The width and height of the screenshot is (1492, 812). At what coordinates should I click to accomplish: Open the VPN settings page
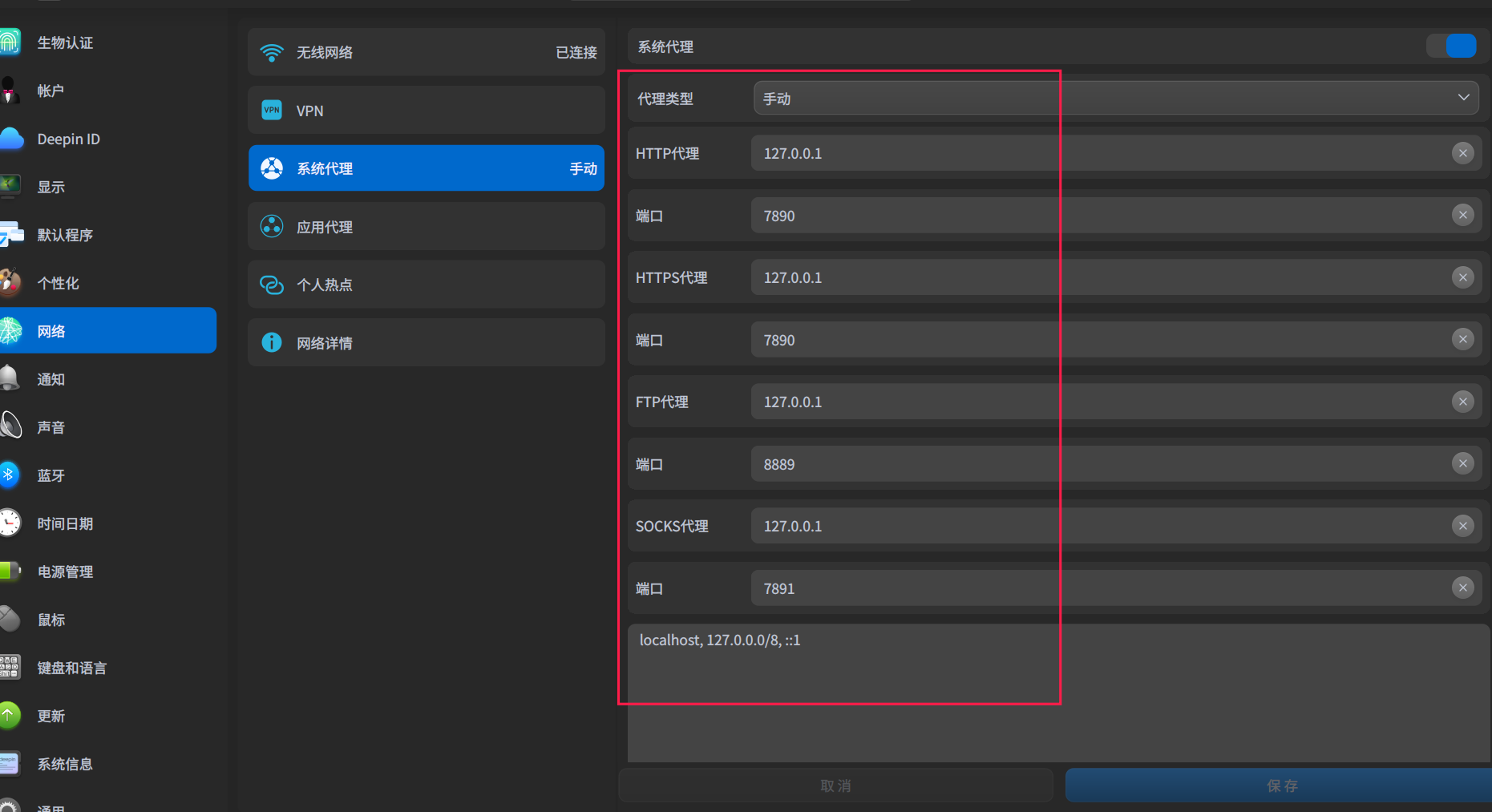[427, 111]
